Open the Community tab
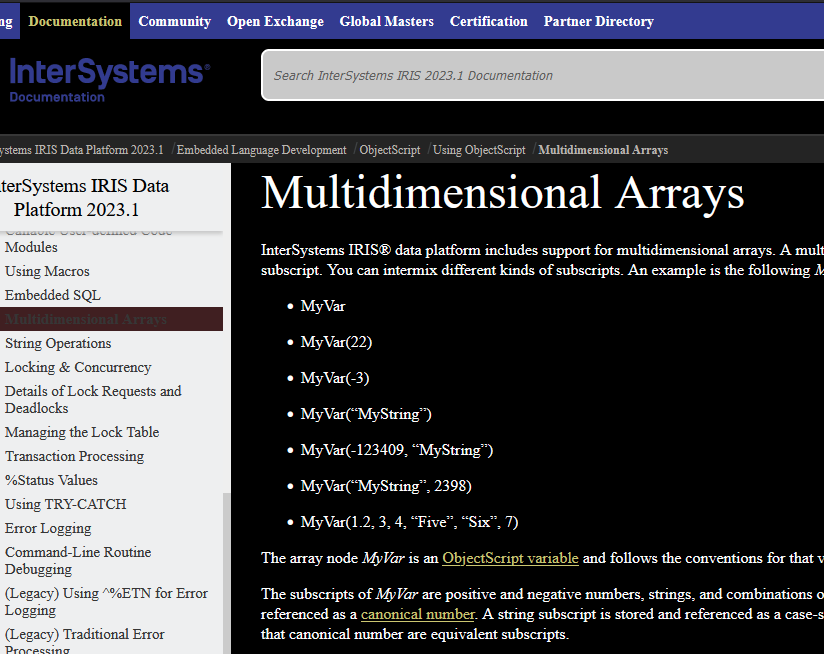 174,21
